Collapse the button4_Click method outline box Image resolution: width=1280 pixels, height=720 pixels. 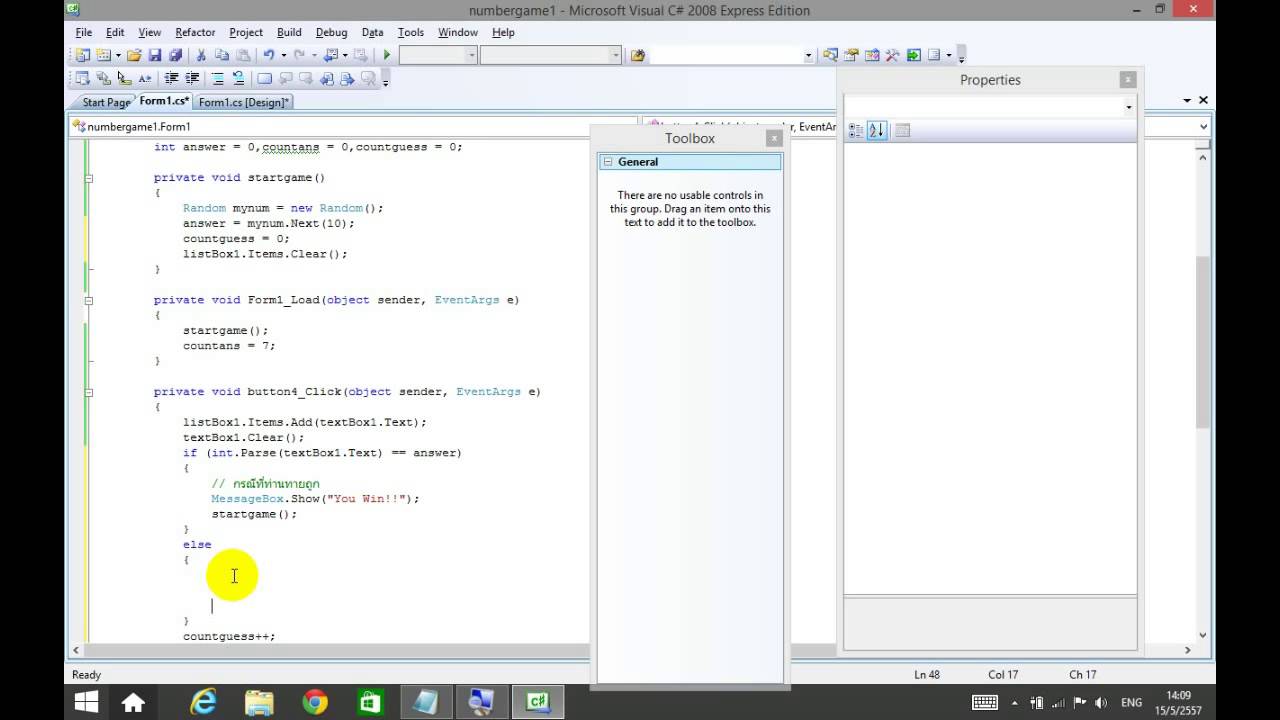click(x=89, y=392)
